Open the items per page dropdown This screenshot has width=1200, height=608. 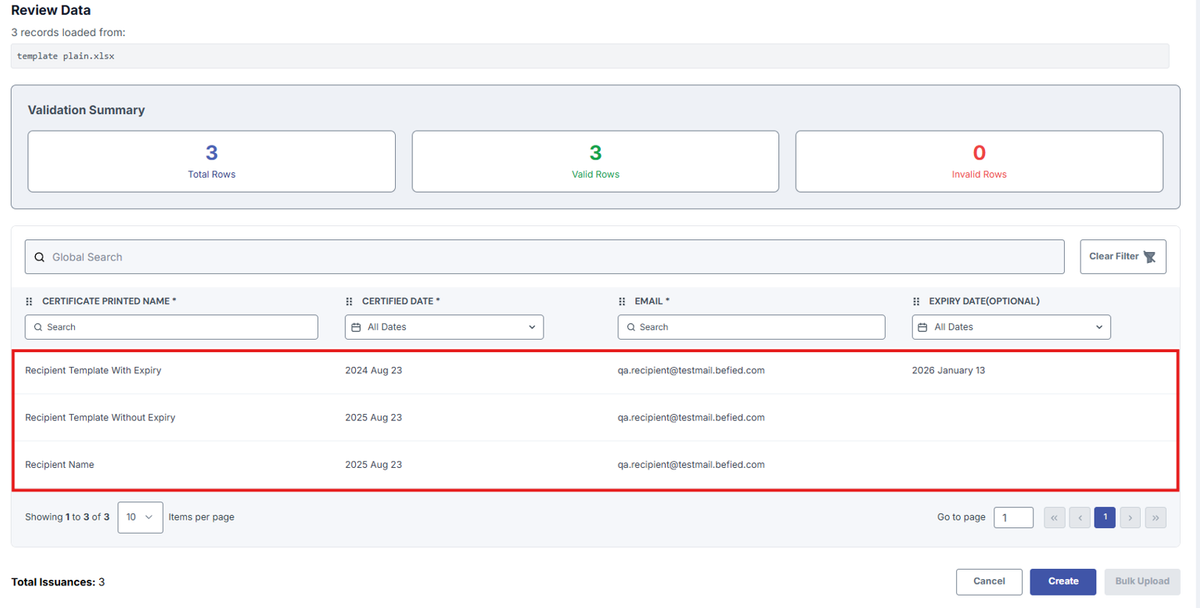click(140, 517)
